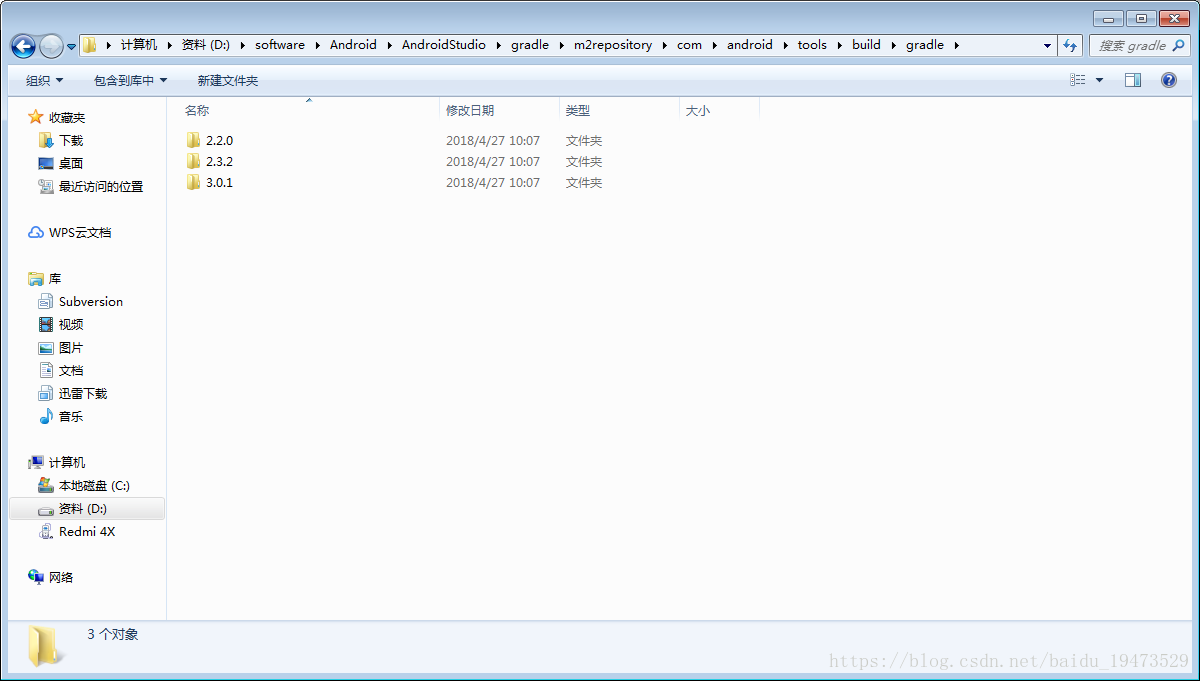Open the 2.2.0 folder
This screenshot has height=681, width=1200.
[x=219, y=141]
